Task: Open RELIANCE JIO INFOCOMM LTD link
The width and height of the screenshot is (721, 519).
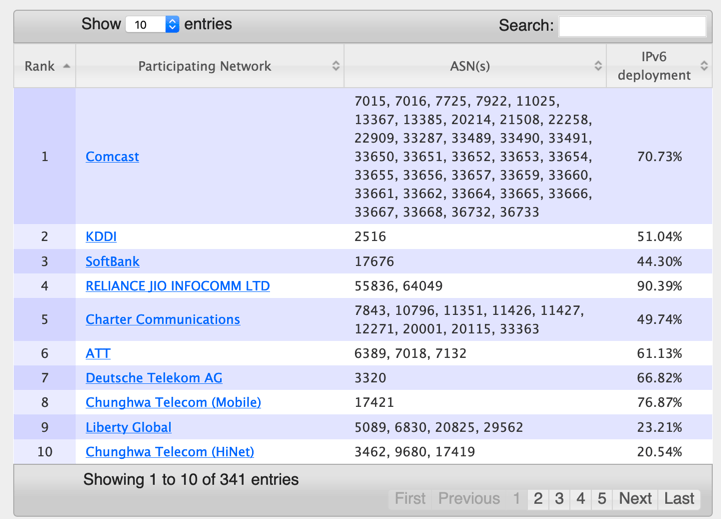Action: 178,286
